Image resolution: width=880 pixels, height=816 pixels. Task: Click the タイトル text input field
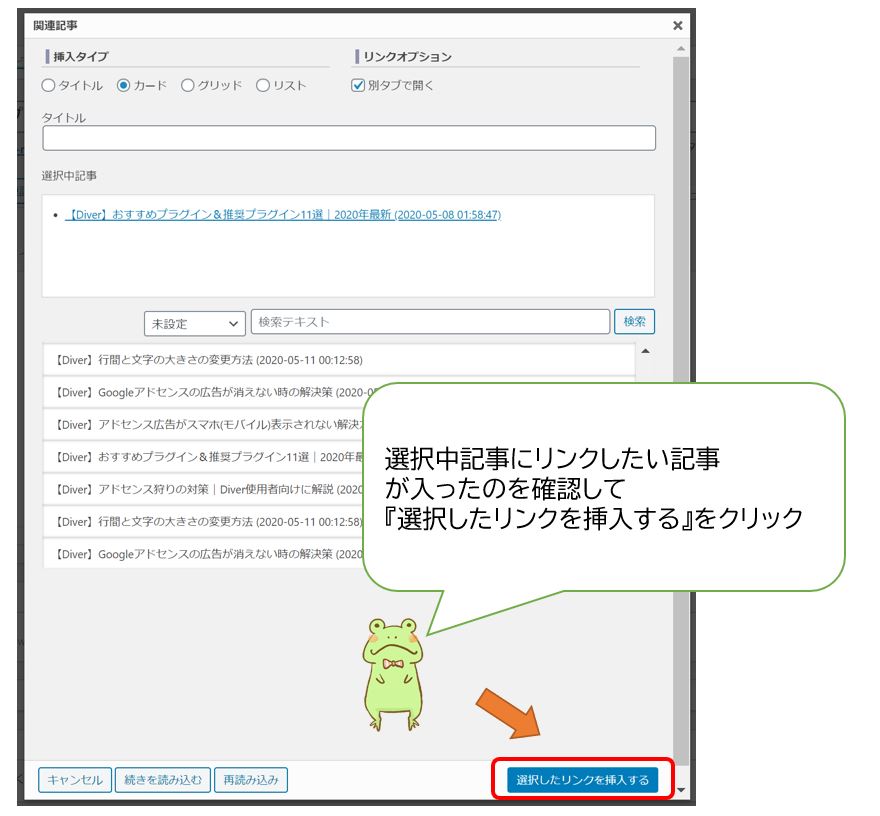[x=348, y=138]
